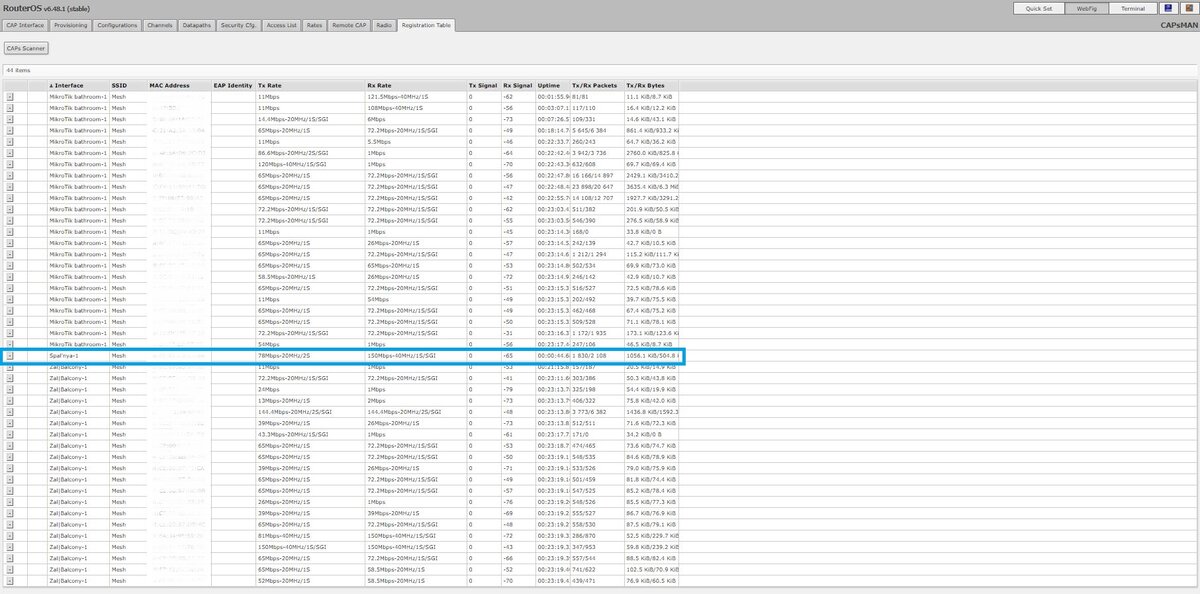Click the CAPs Scanner button
This screenshot has height=594, width=1200.
(26, 48)
